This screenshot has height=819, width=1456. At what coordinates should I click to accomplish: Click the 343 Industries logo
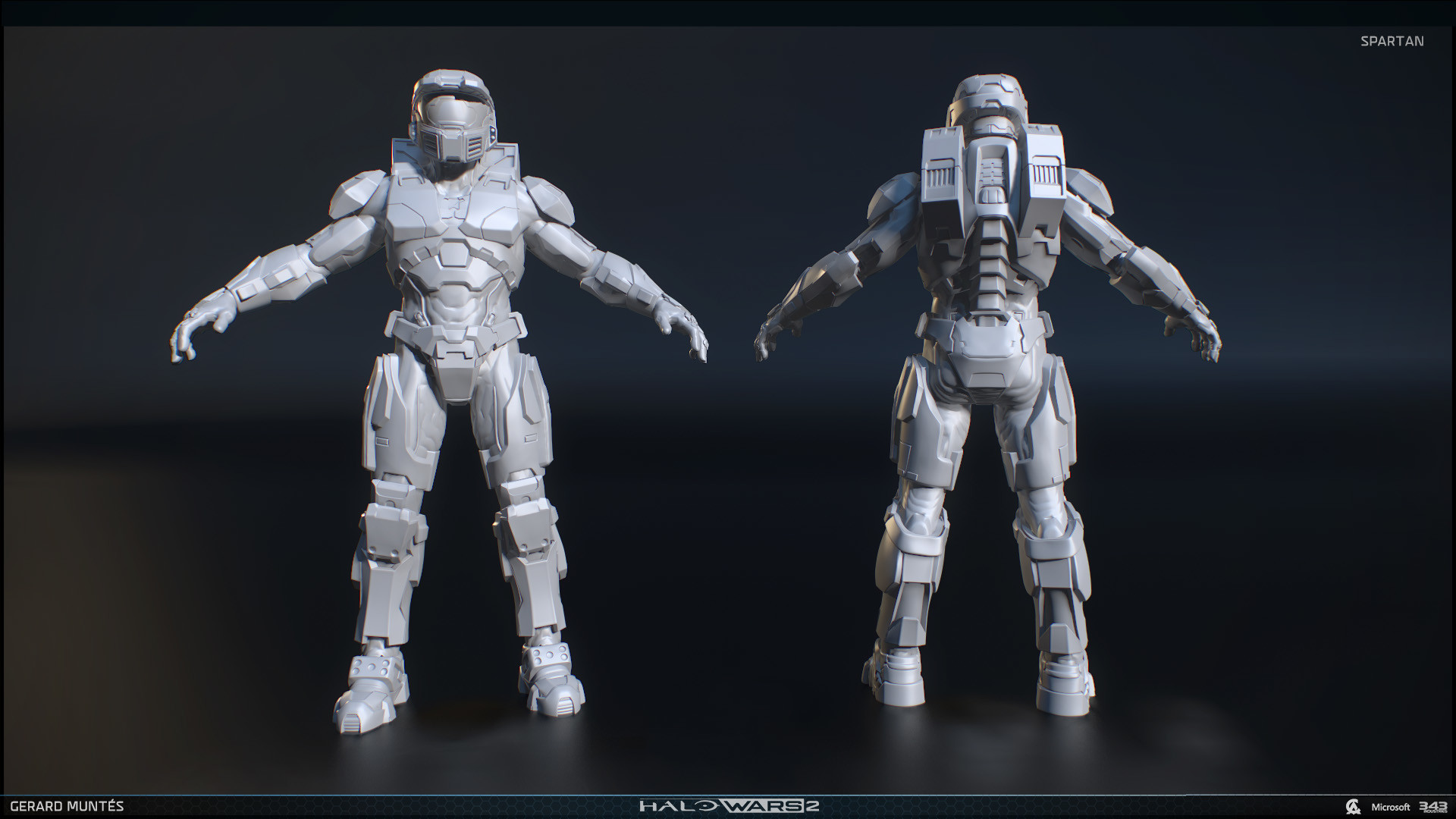pyautogui.click(x=1432, y=807)
